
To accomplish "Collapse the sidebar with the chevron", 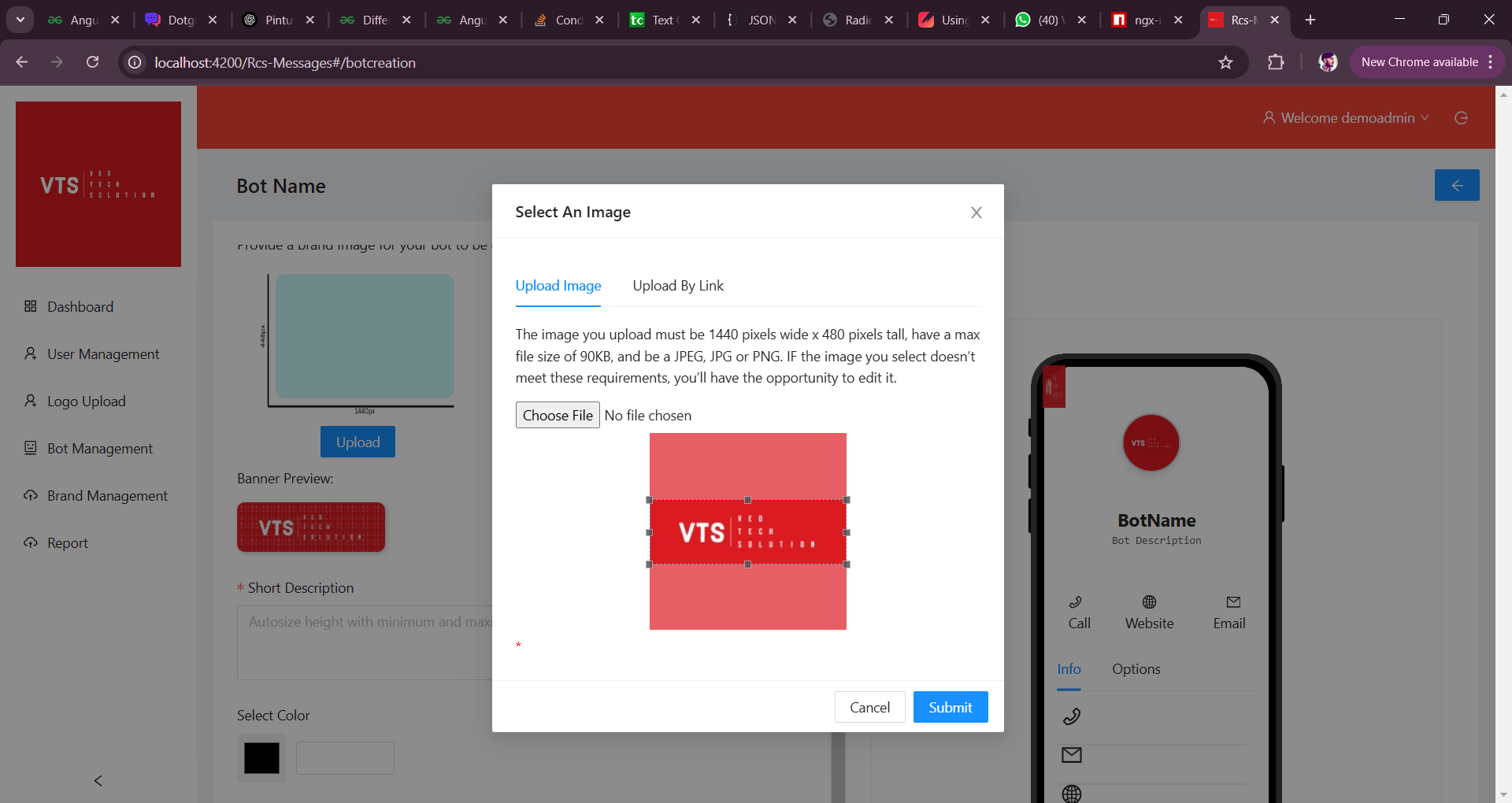I will click(98, 780).
